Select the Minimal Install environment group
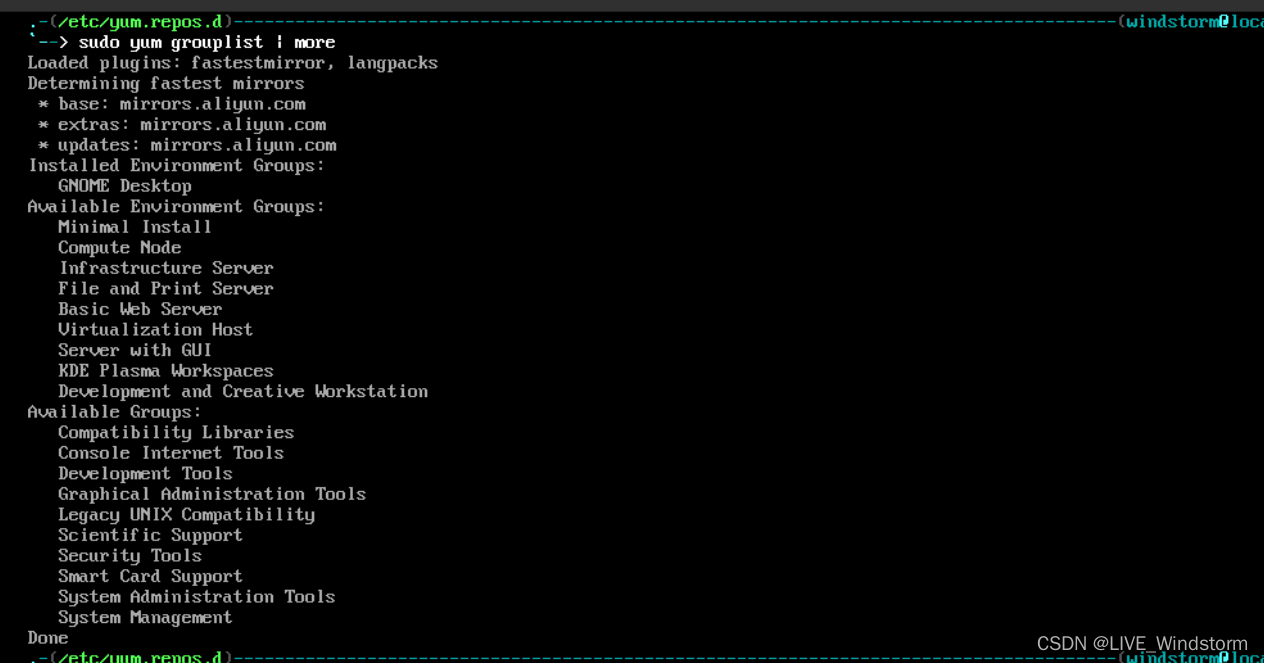 (135, 227)
